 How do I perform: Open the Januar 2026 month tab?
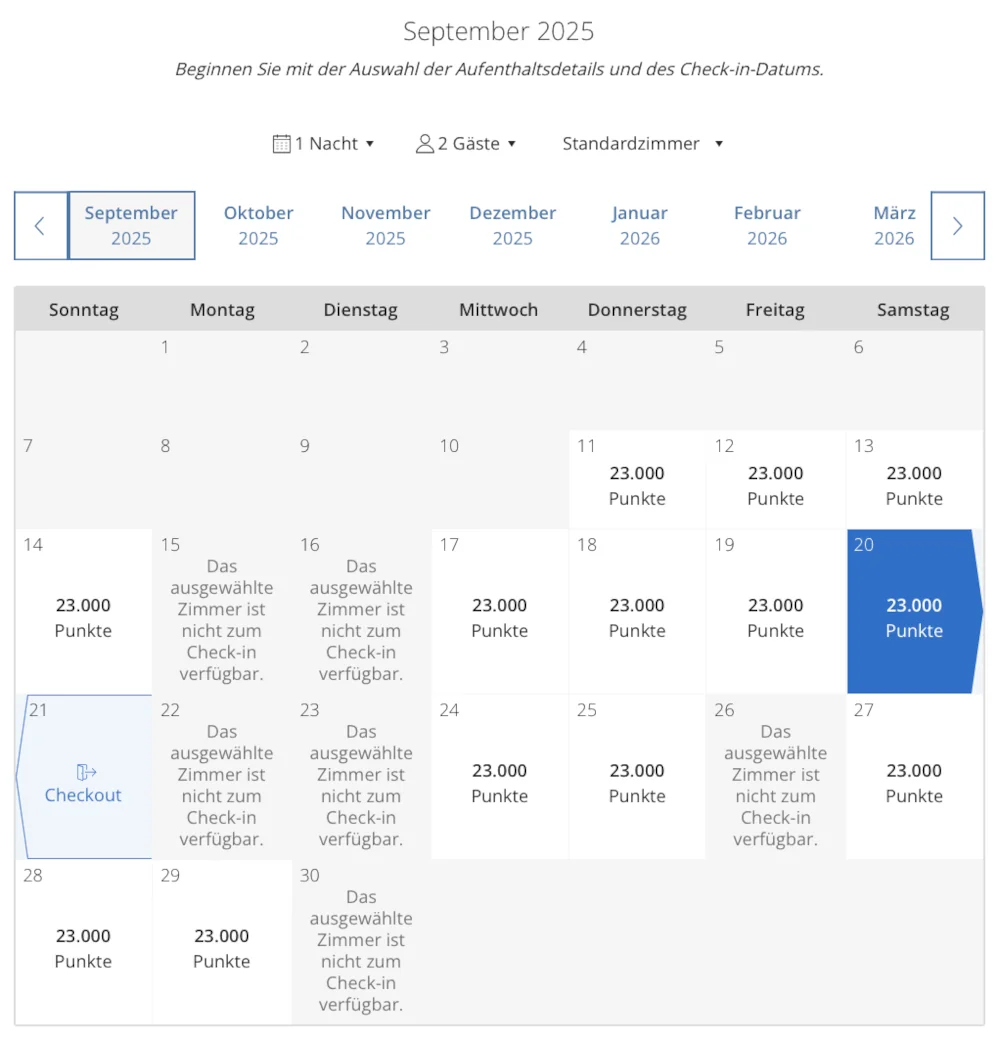(x=639, y=226)
